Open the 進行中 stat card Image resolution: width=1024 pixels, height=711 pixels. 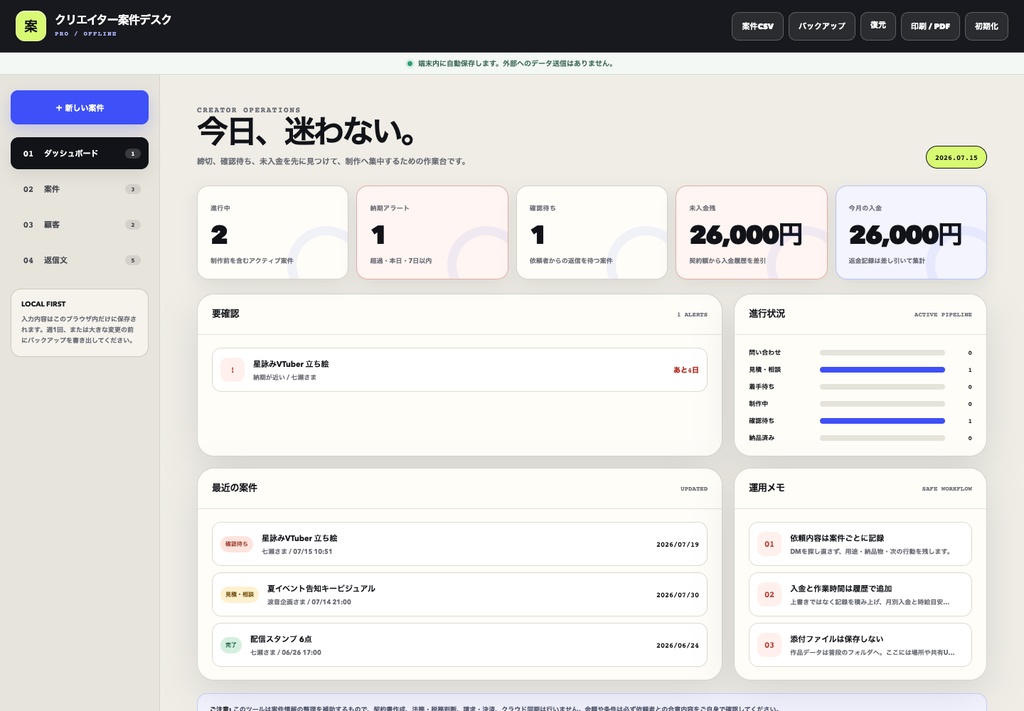[272, 232]
